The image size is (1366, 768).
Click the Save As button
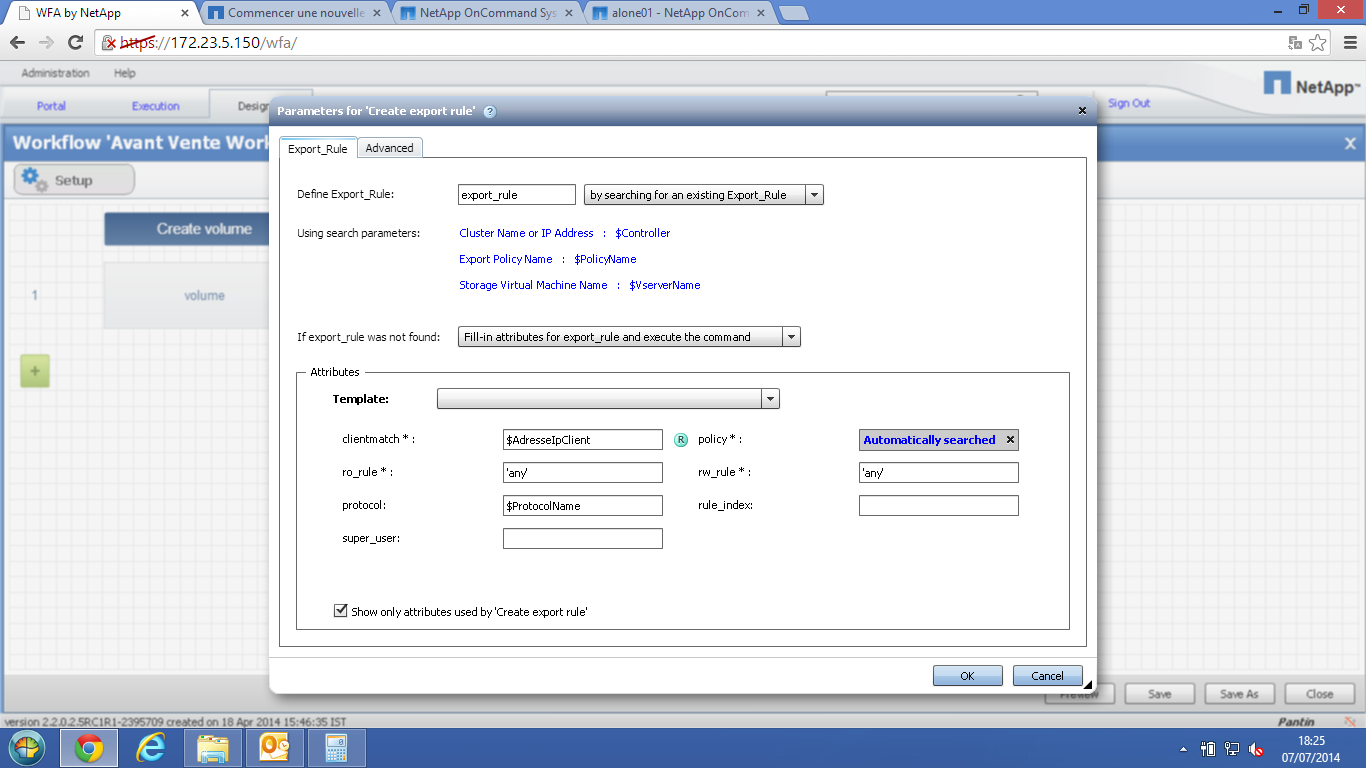coord(1240,694)
